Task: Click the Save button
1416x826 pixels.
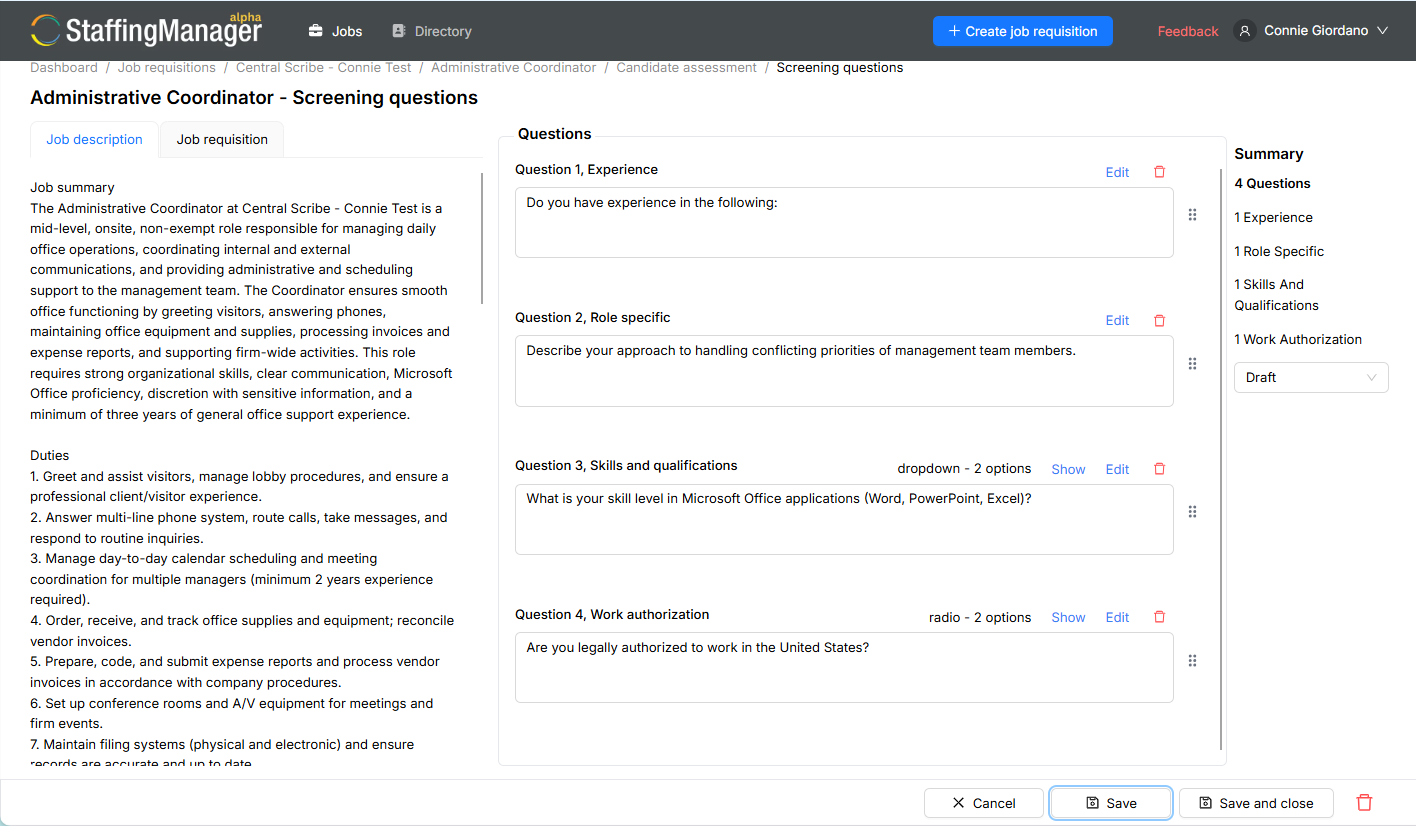Action: coord(1111,803)
